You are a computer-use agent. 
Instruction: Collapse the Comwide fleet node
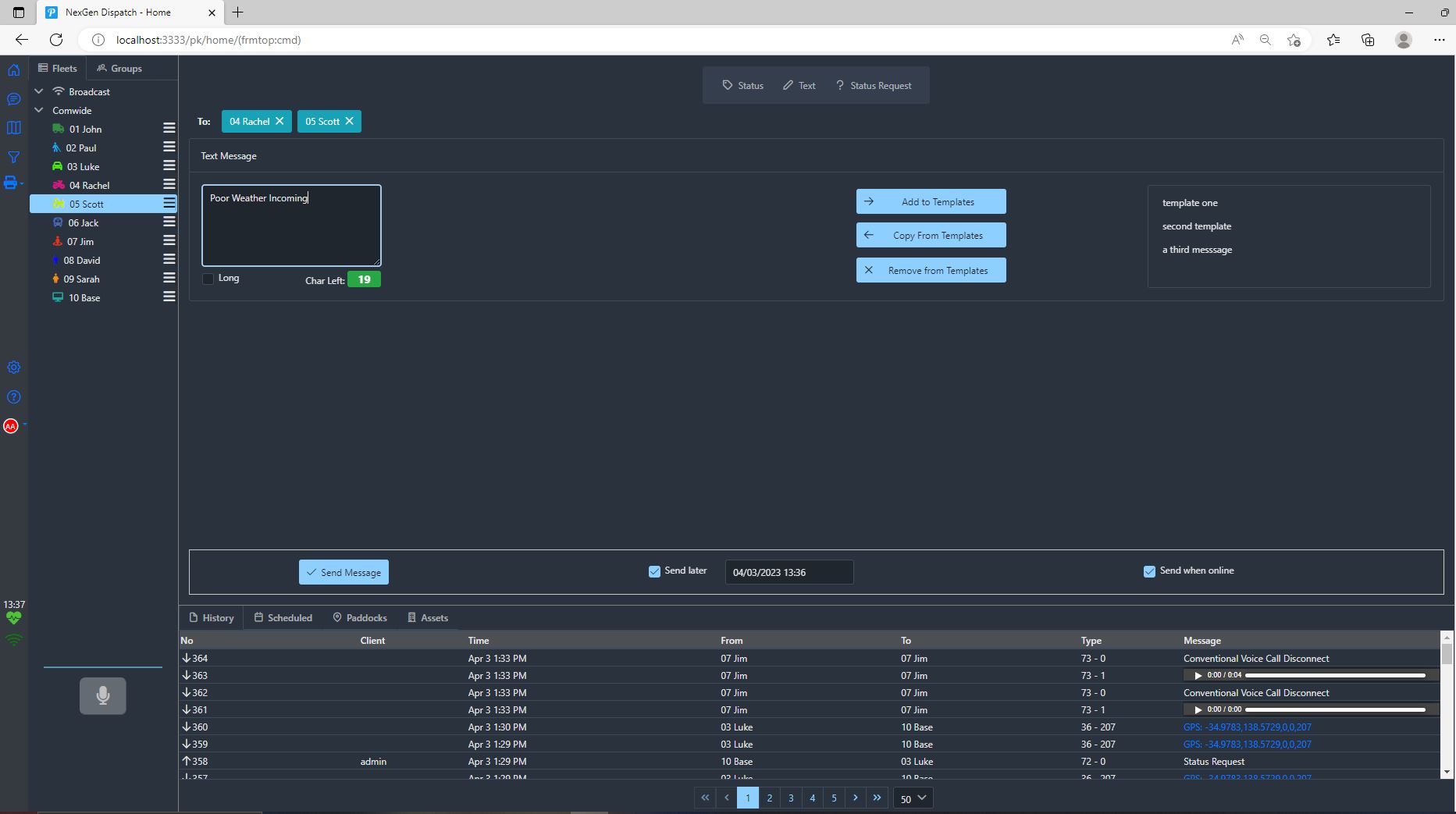[x=39, y=110]
